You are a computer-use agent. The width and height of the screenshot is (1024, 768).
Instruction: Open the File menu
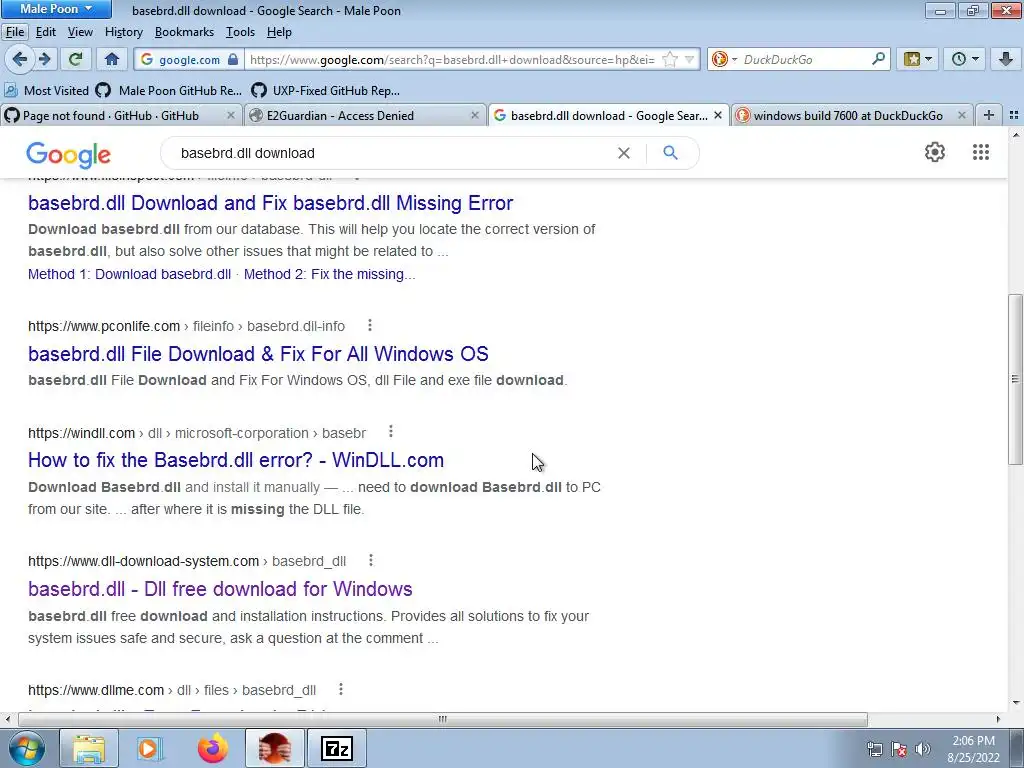click(x=15, y=32)
